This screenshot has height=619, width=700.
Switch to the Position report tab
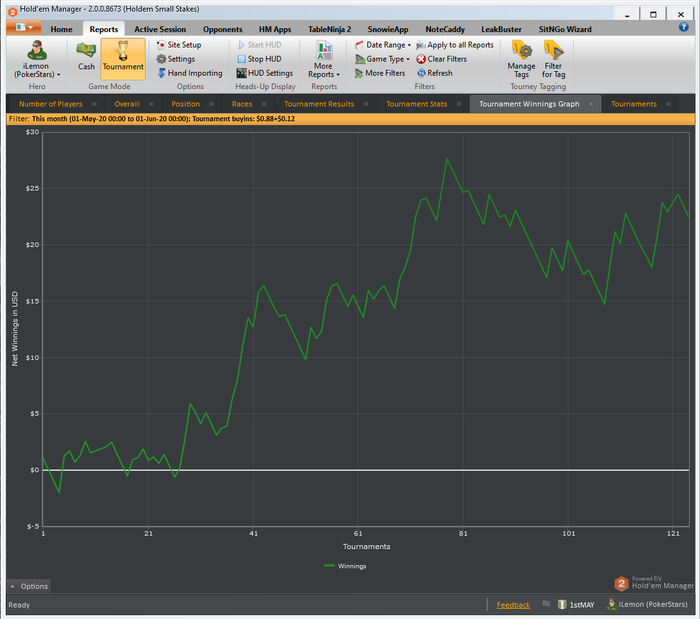tap(185, 104)
